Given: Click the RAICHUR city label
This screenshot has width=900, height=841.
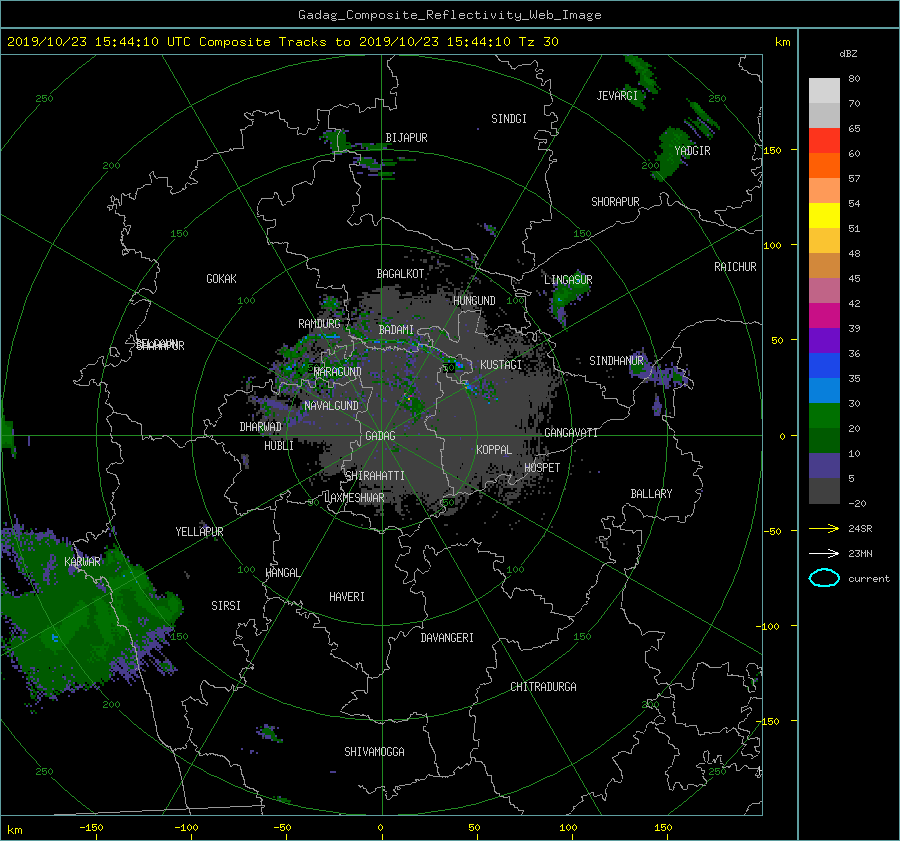Looking at the screenshot, I should 735,267.
